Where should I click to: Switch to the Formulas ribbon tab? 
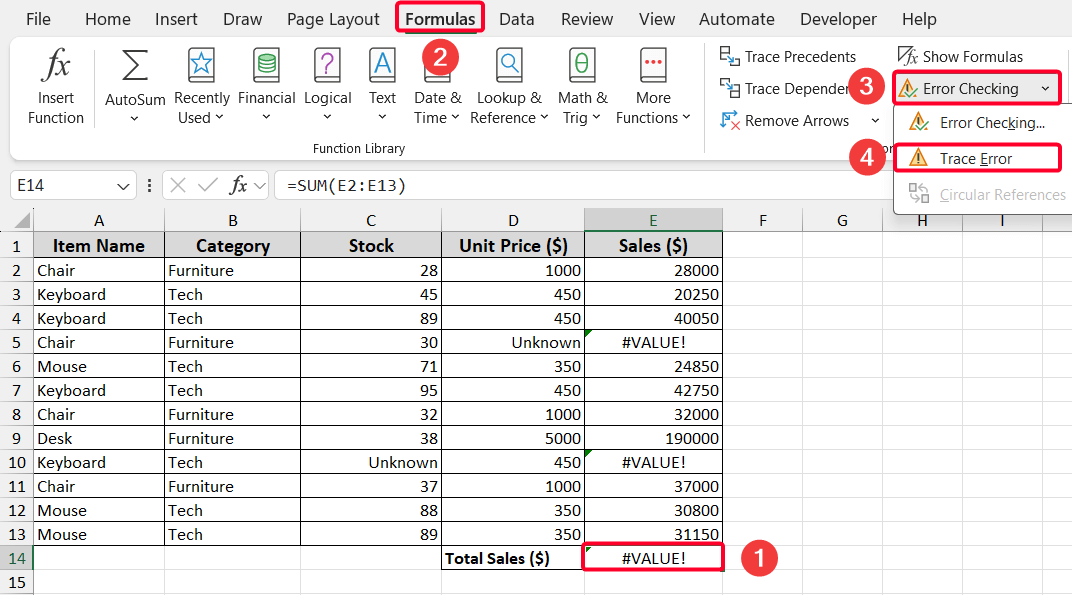point(439,18)
